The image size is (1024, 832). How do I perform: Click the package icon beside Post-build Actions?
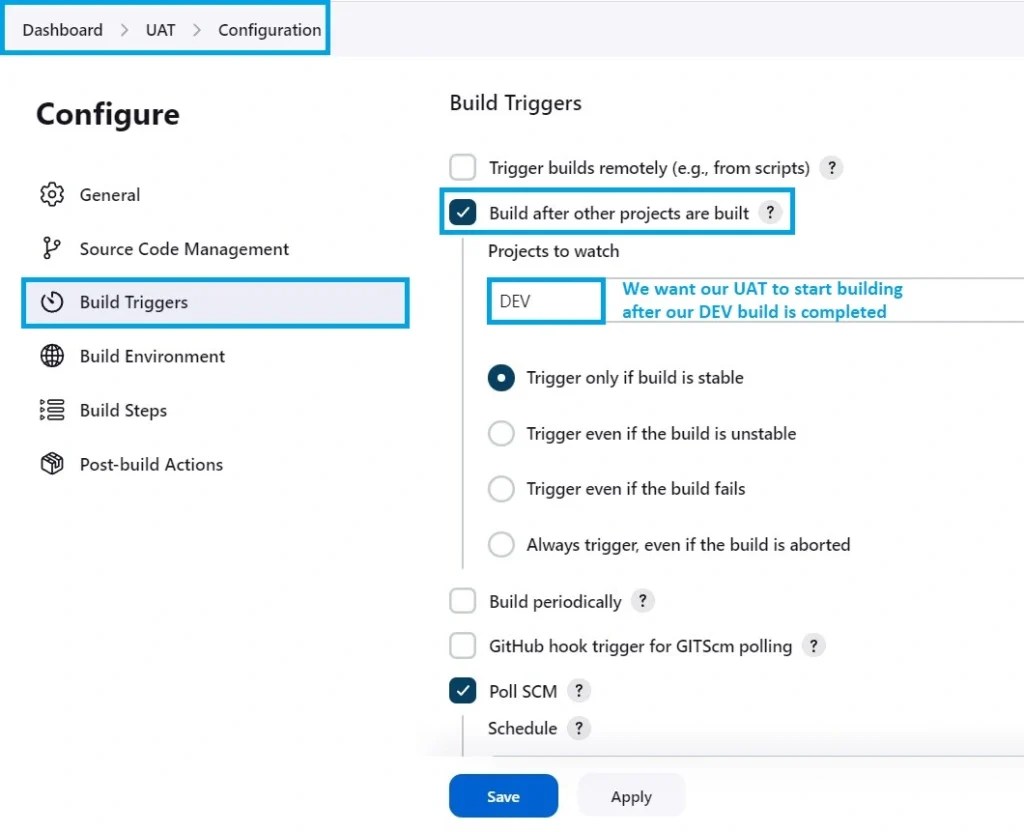click(x=51, y=464)
